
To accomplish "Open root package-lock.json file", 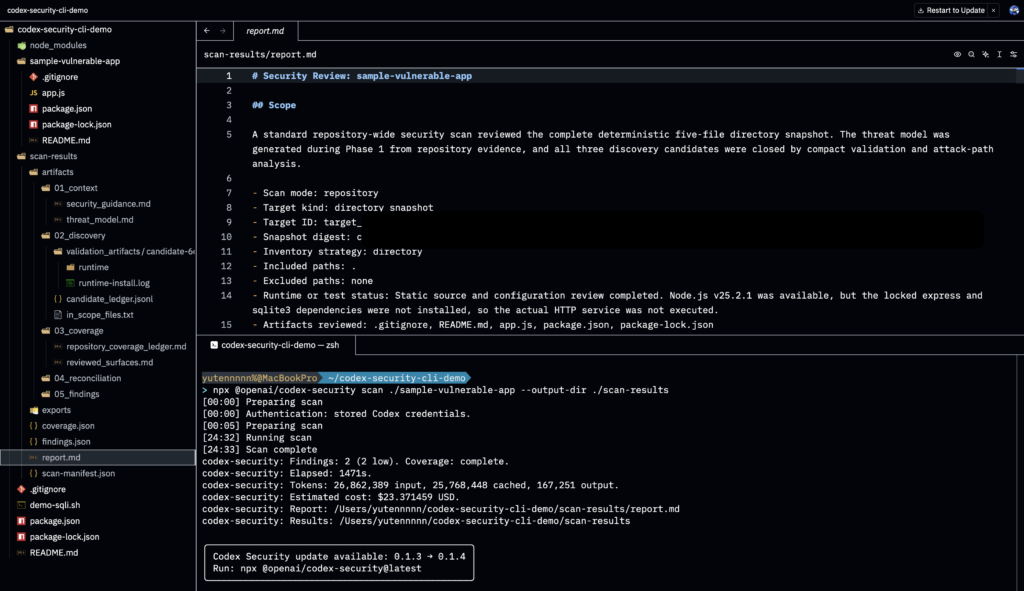I will tap(64, 537).
